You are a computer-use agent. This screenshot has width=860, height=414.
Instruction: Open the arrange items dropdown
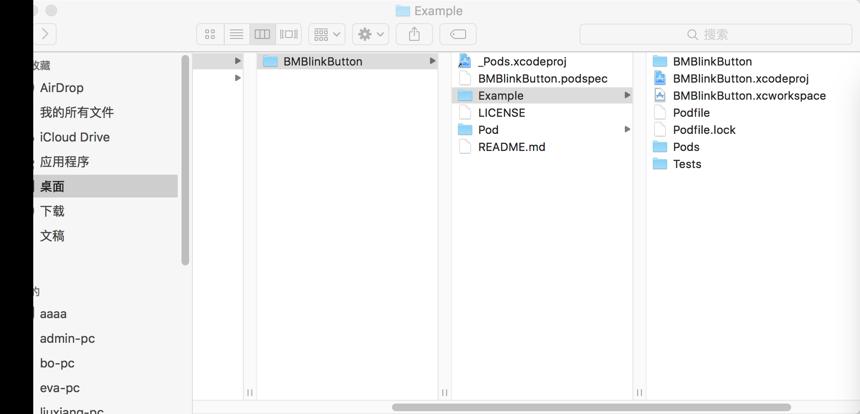tap(327, 35)
